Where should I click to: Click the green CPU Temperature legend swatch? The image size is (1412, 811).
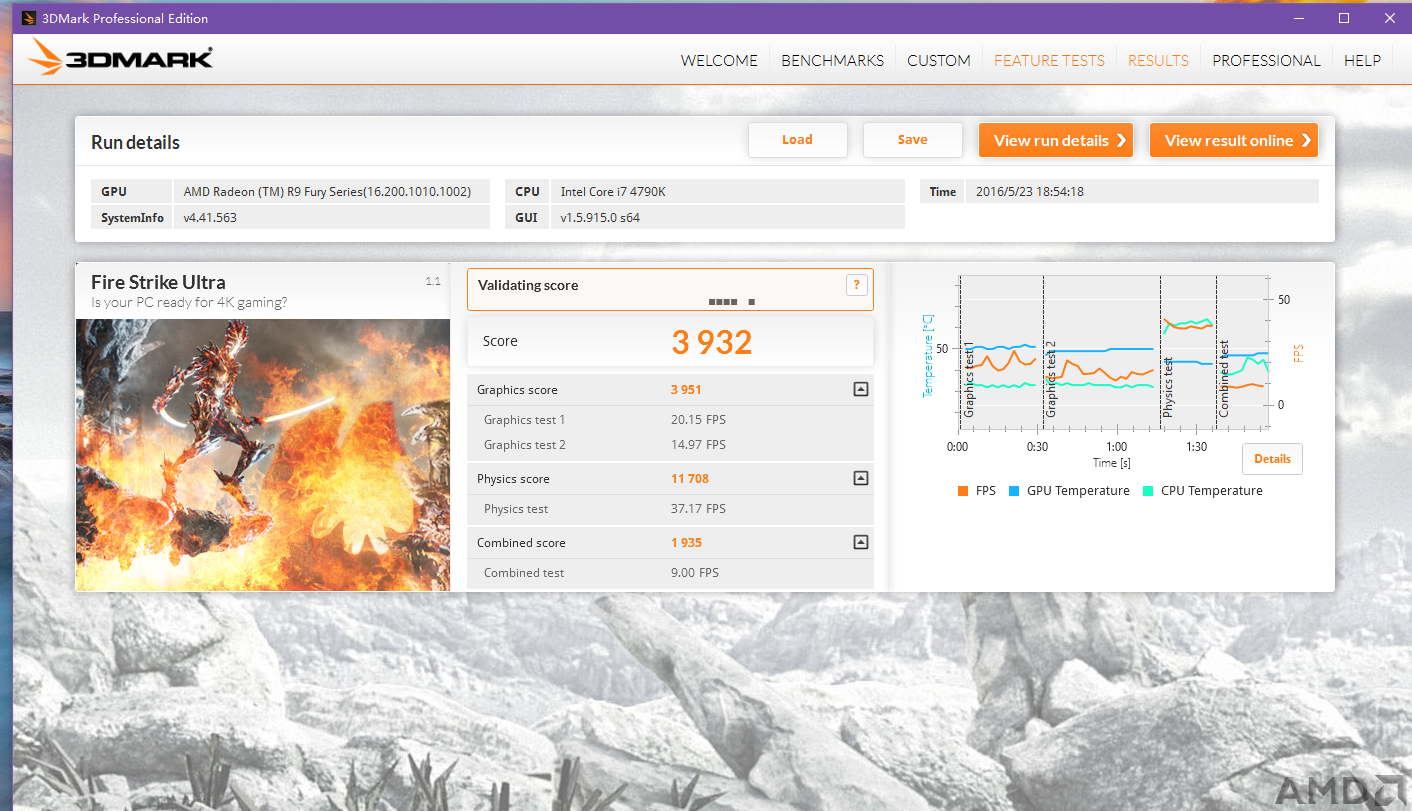coord(1147,491)
